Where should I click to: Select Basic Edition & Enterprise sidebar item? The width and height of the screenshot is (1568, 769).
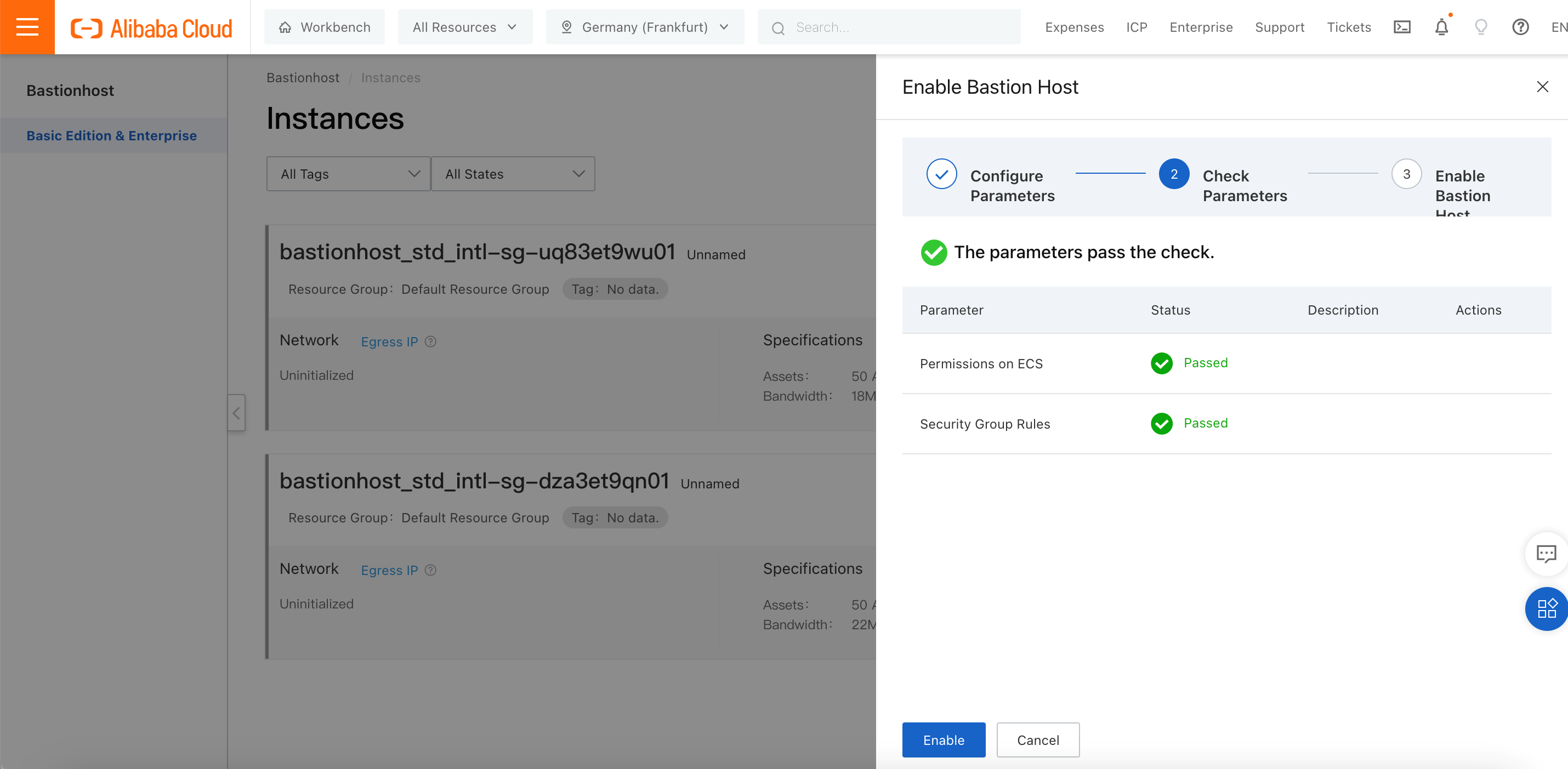click(113, 136)
